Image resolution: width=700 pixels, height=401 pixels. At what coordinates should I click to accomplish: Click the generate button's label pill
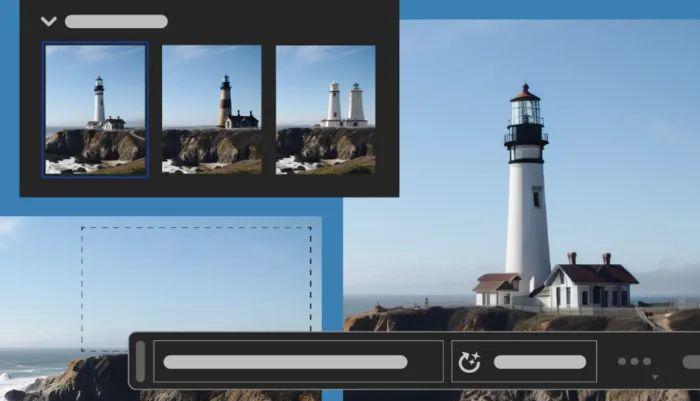(540, 362)
